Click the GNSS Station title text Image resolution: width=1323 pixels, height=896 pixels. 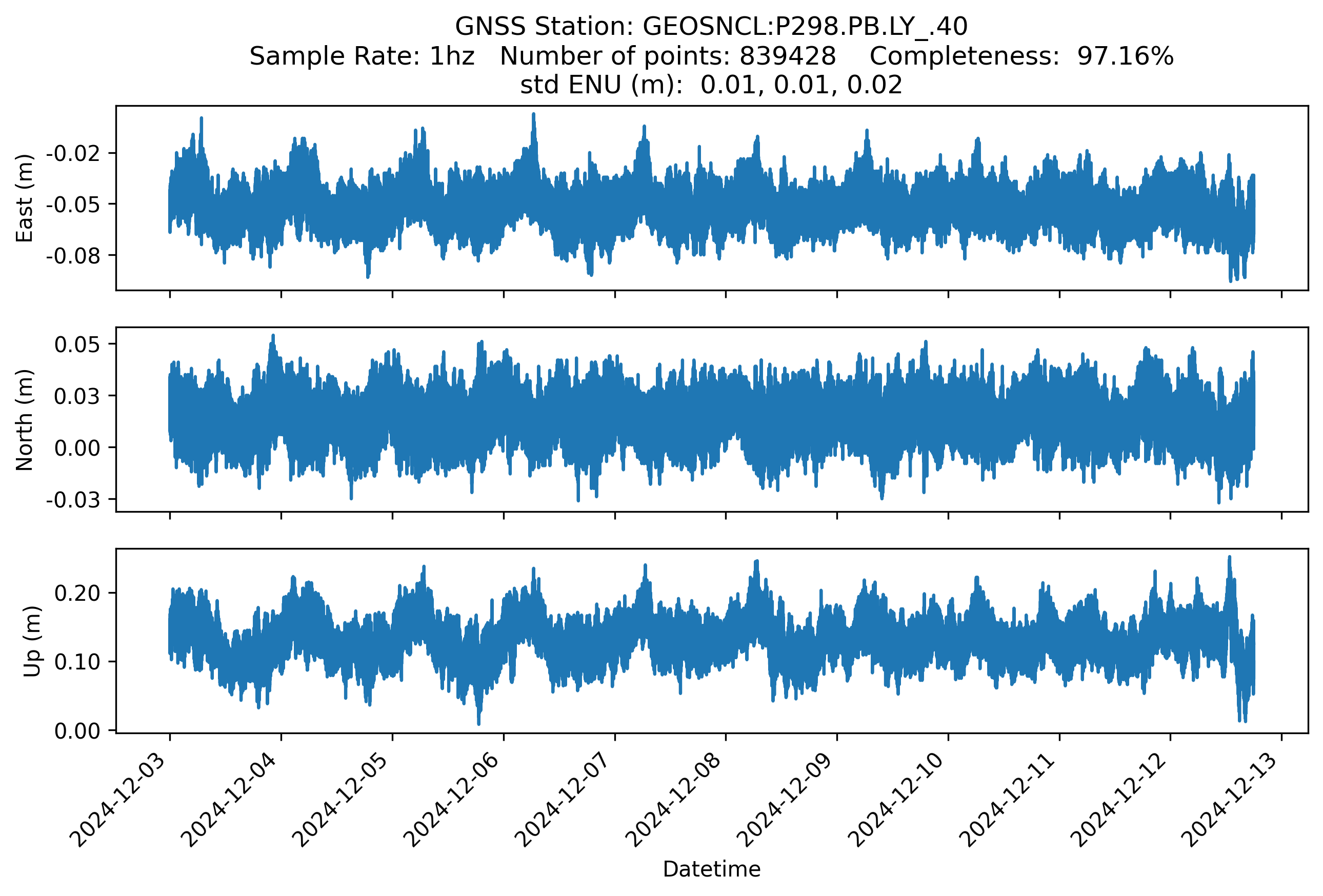[711, 27]
